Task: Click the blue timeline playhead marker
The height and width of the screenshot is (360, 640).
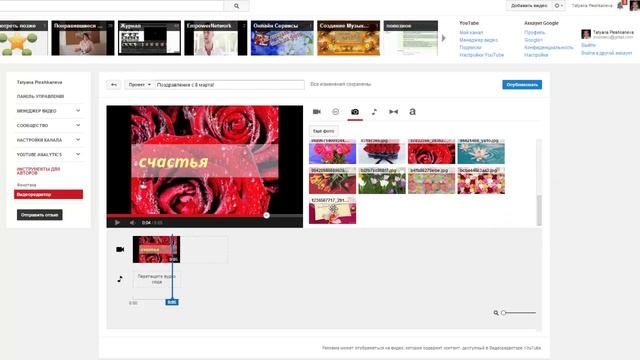Action: (172, 302)
